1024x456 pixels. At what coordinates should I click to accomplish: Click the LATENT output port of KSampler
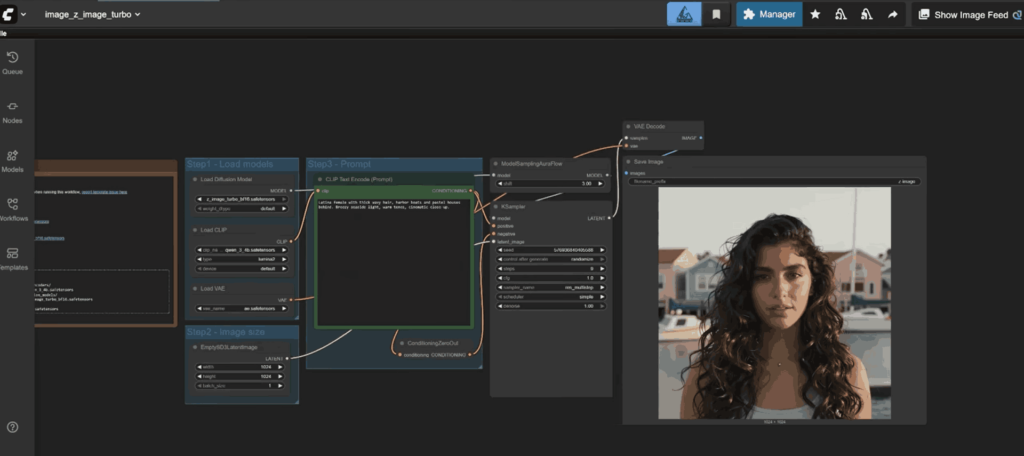609,218
